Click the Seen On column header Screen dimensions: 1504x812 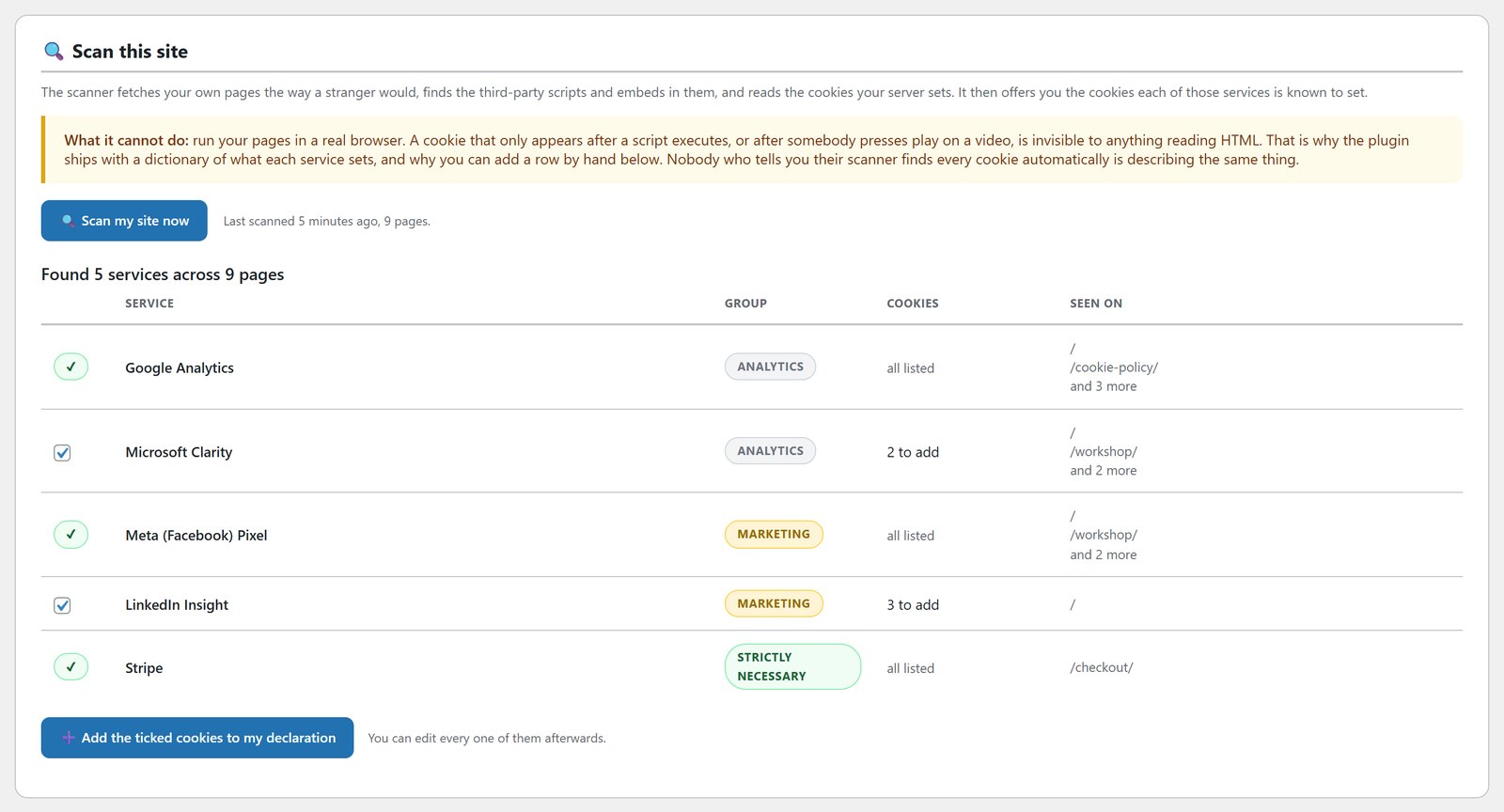click(1096, 304)
